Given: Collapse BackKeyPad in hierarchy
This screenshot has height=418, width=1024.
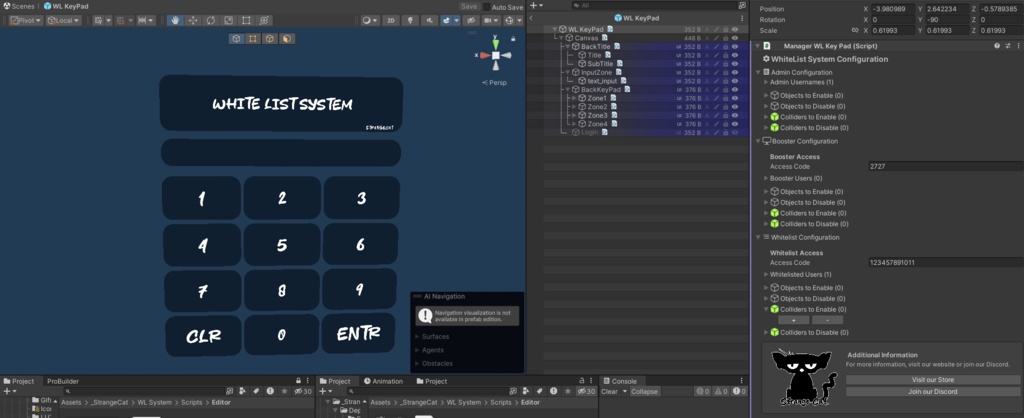Looking at the screenshot, I should click(568, 89).
